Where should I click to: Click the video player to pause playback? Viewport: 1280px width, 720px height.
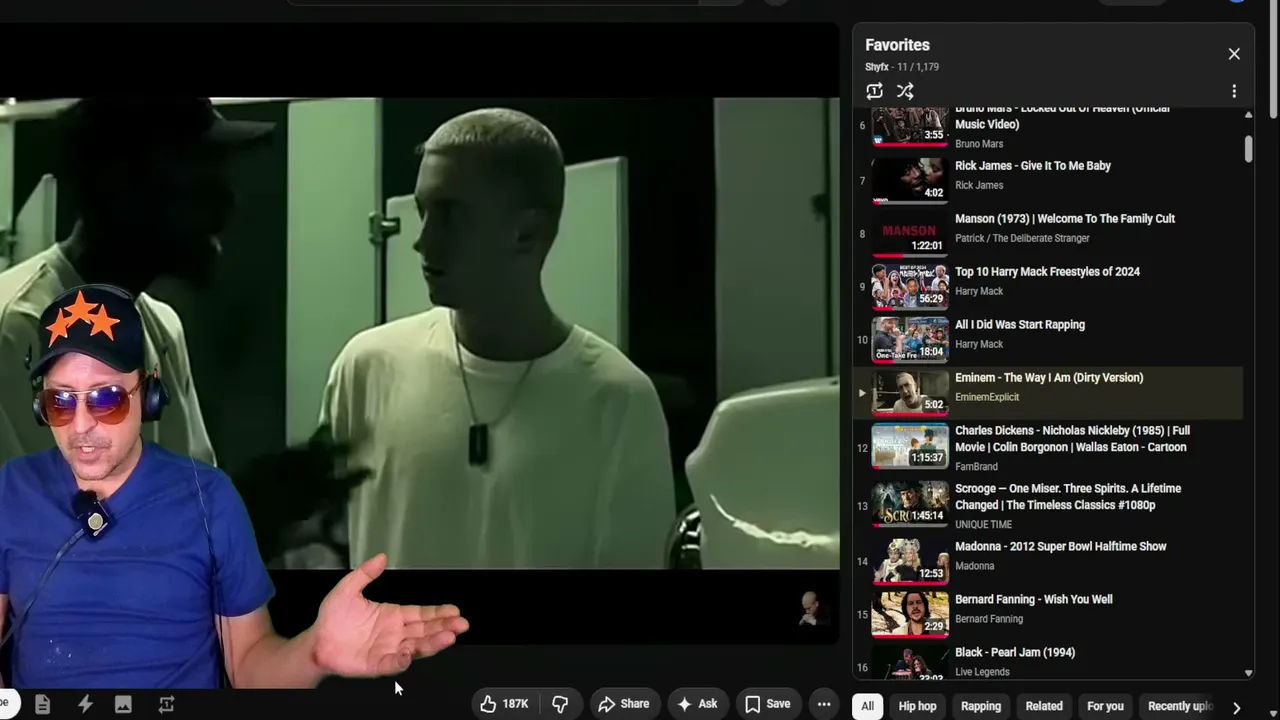(x=420, y=333)
